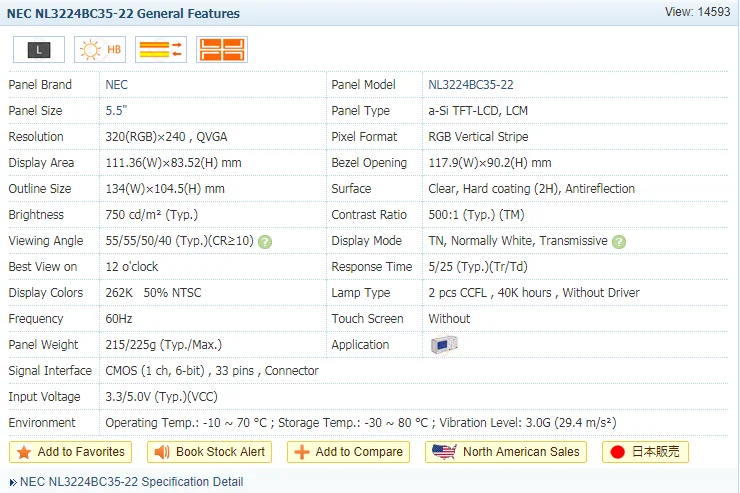Image resolution: width=740 pixels, height=493 pixels.
Task: Click the 'Viewing Angle' row label
Action: [46, 241]
